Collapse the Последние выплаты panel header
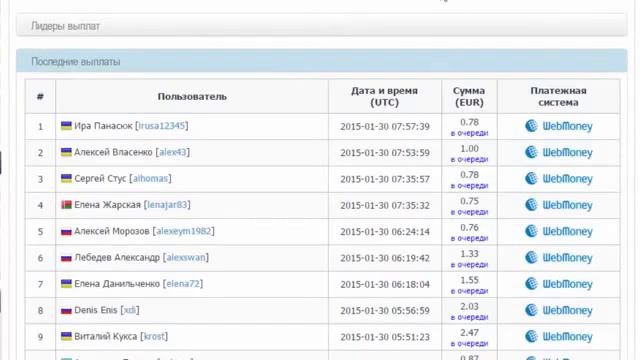This screenshot has width=640, height=360. (322, 61)
